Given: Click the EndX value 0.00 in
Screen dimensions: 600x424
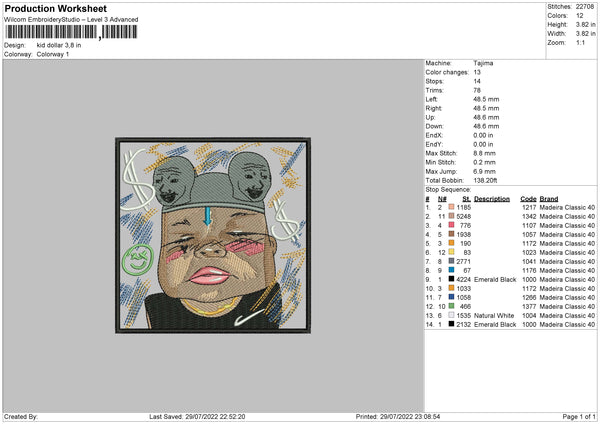Looking at the screenshot, I should (x=483, y=135).
